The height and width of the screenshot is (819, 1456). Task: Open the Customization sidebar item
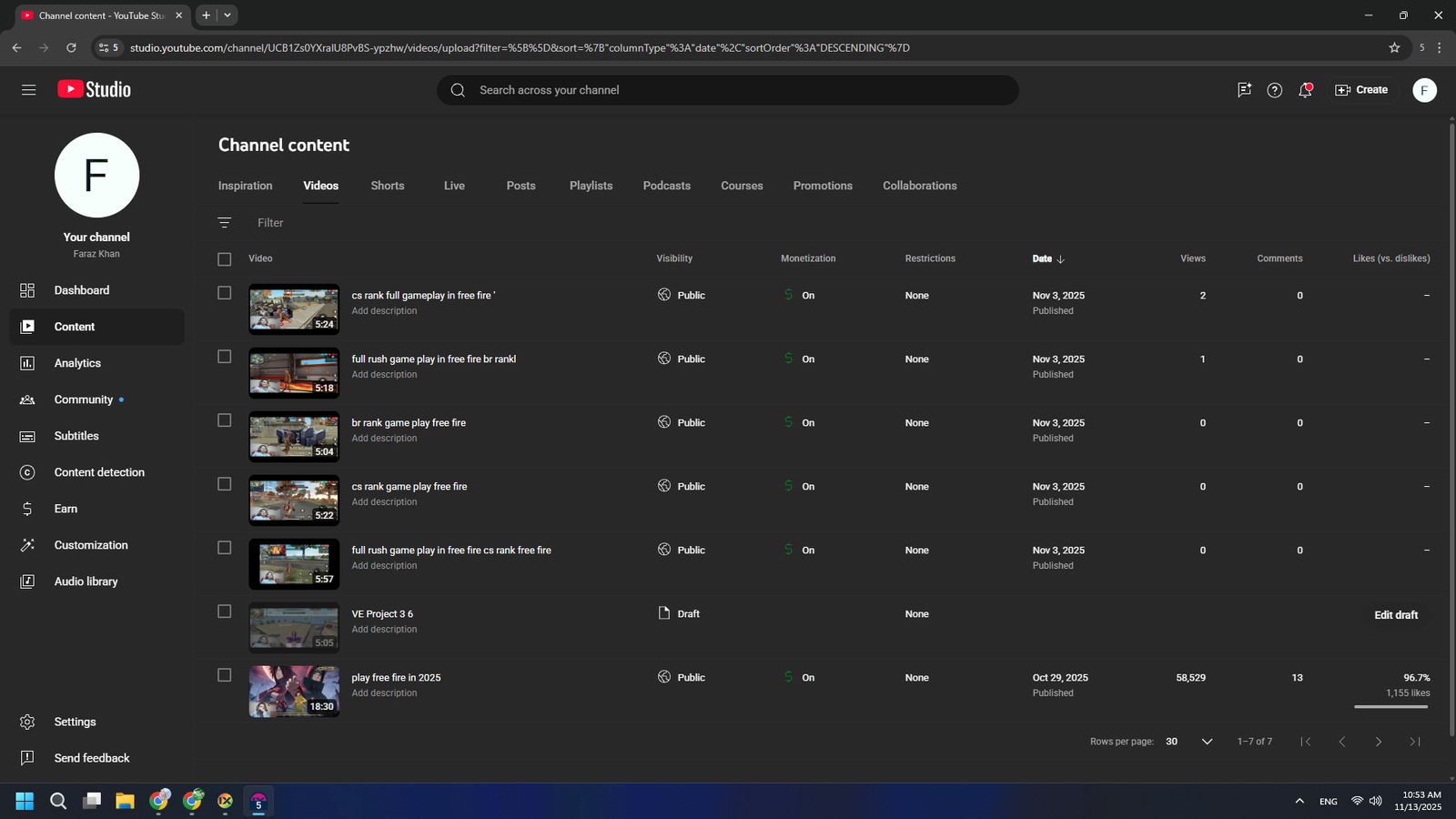click(91, 545)
